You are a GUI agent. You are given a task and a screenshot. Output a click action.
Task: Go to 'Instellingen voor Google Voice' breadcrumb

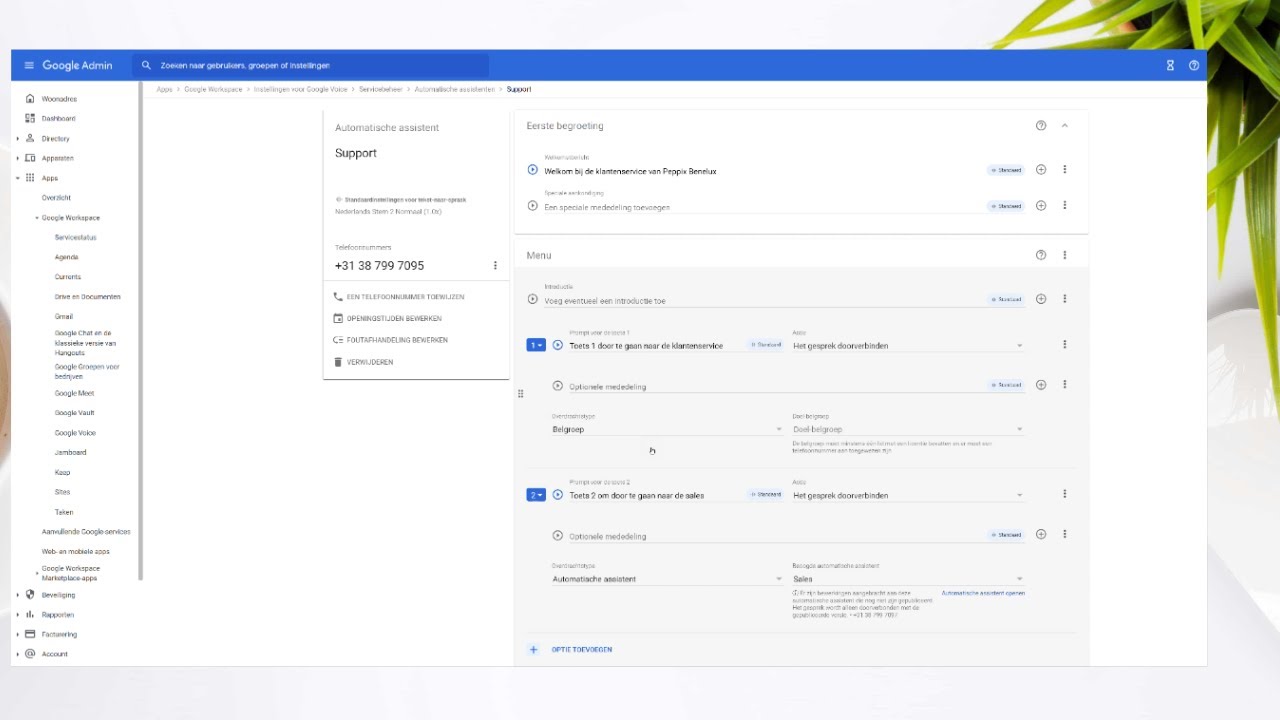point(300,89)
